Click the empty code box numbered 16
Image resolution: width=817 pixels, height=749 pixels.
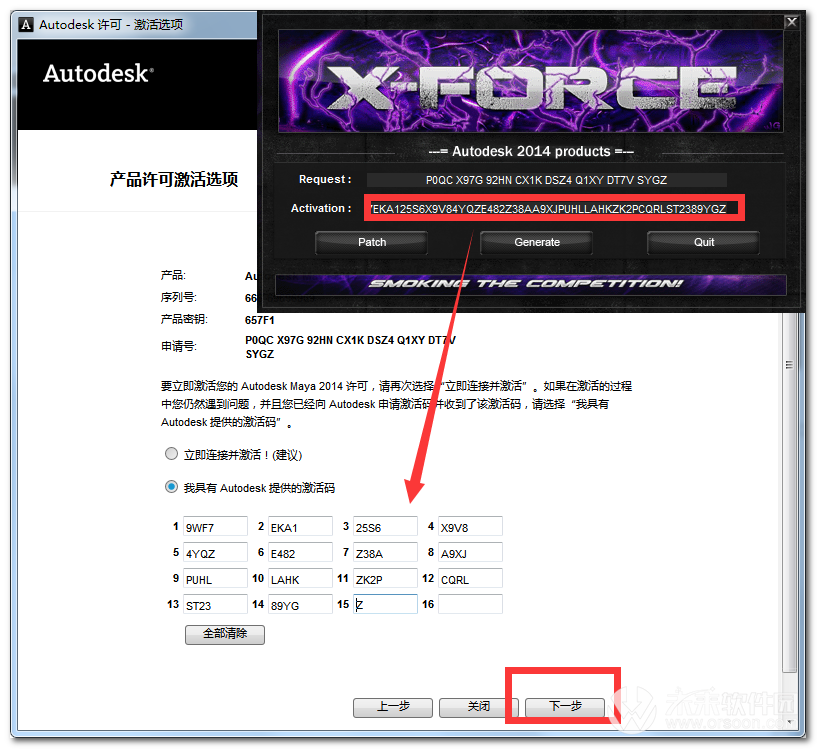click(470, 605)
